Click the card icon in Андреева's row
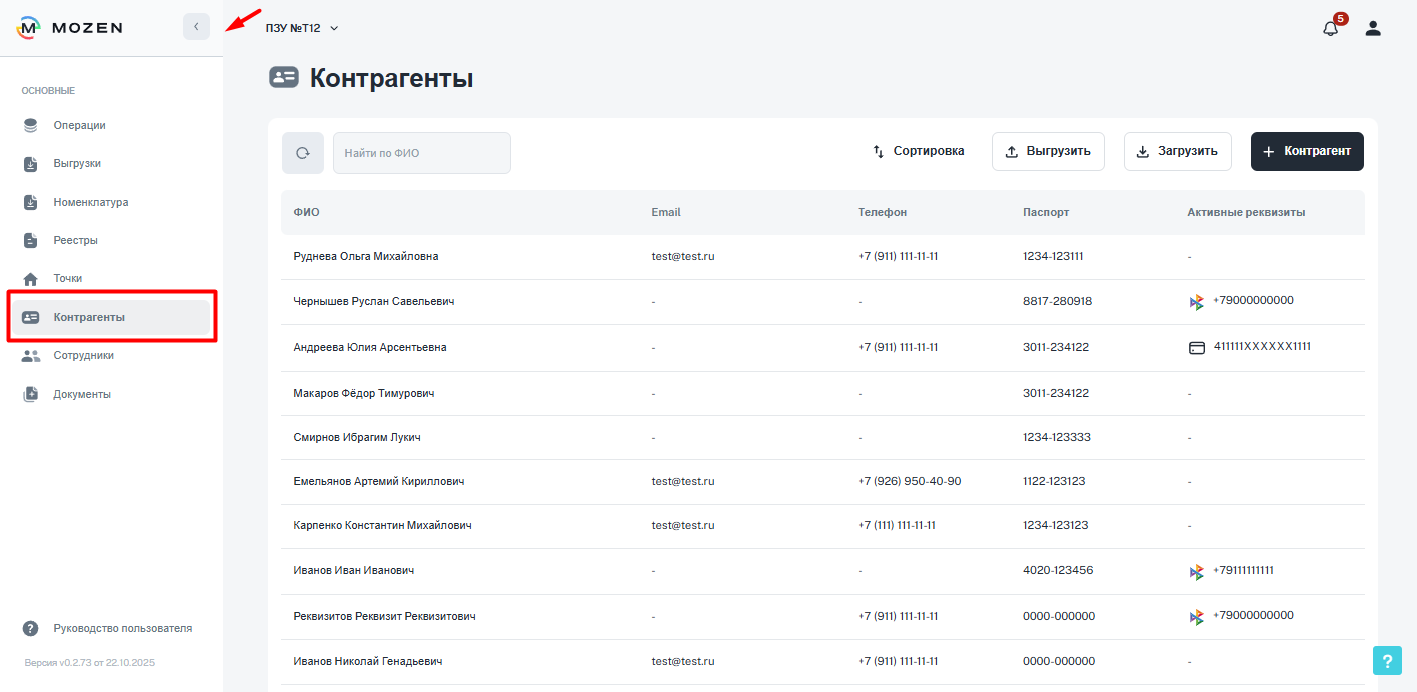 pyautogui.click(x=1196, y=348)
